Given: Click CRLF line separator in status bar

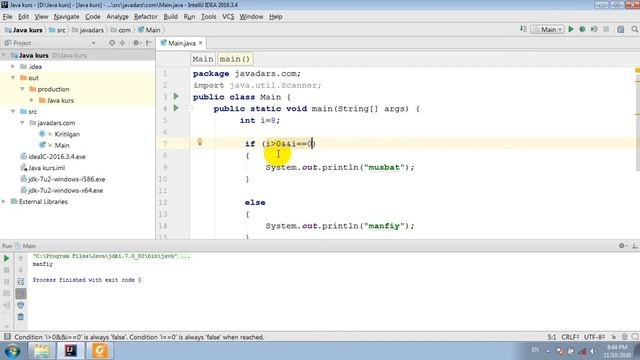Looking at the screenshot, I should pos(569,337).
